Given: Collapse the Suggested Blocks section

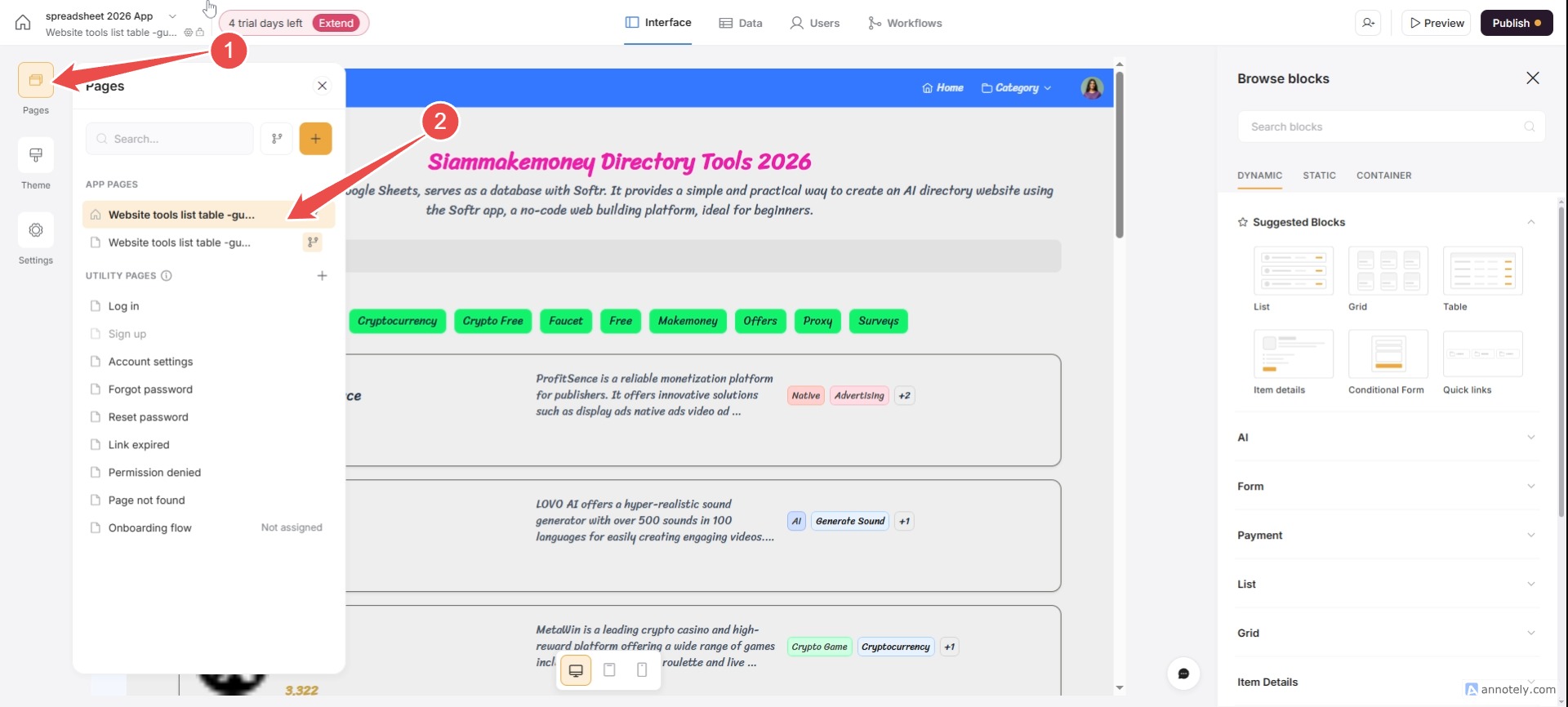Looking at the screenshot, I should click(x=1531, y=222).
